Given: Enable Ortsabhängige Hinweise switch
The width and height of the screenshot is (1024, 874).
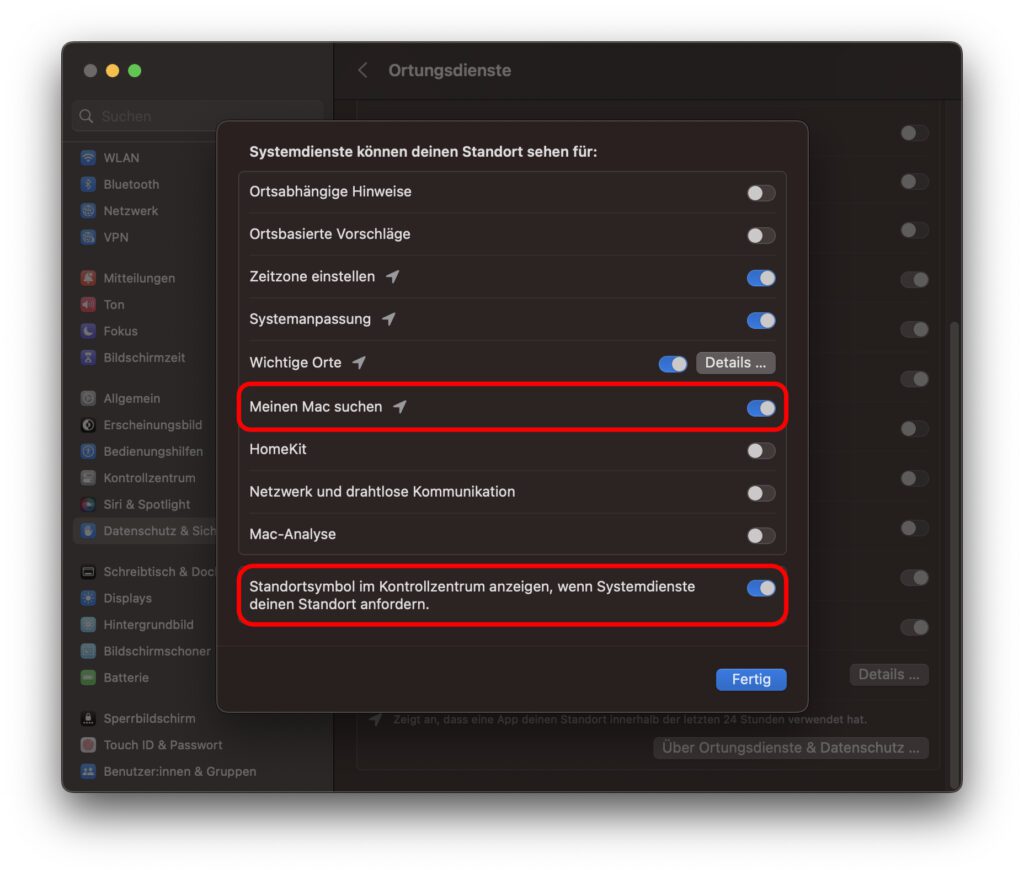Looking at the screenshot, I should tap(761, 193).
